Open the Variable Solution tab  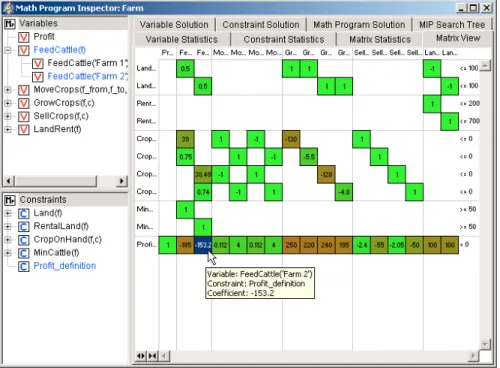pos(174,25)
